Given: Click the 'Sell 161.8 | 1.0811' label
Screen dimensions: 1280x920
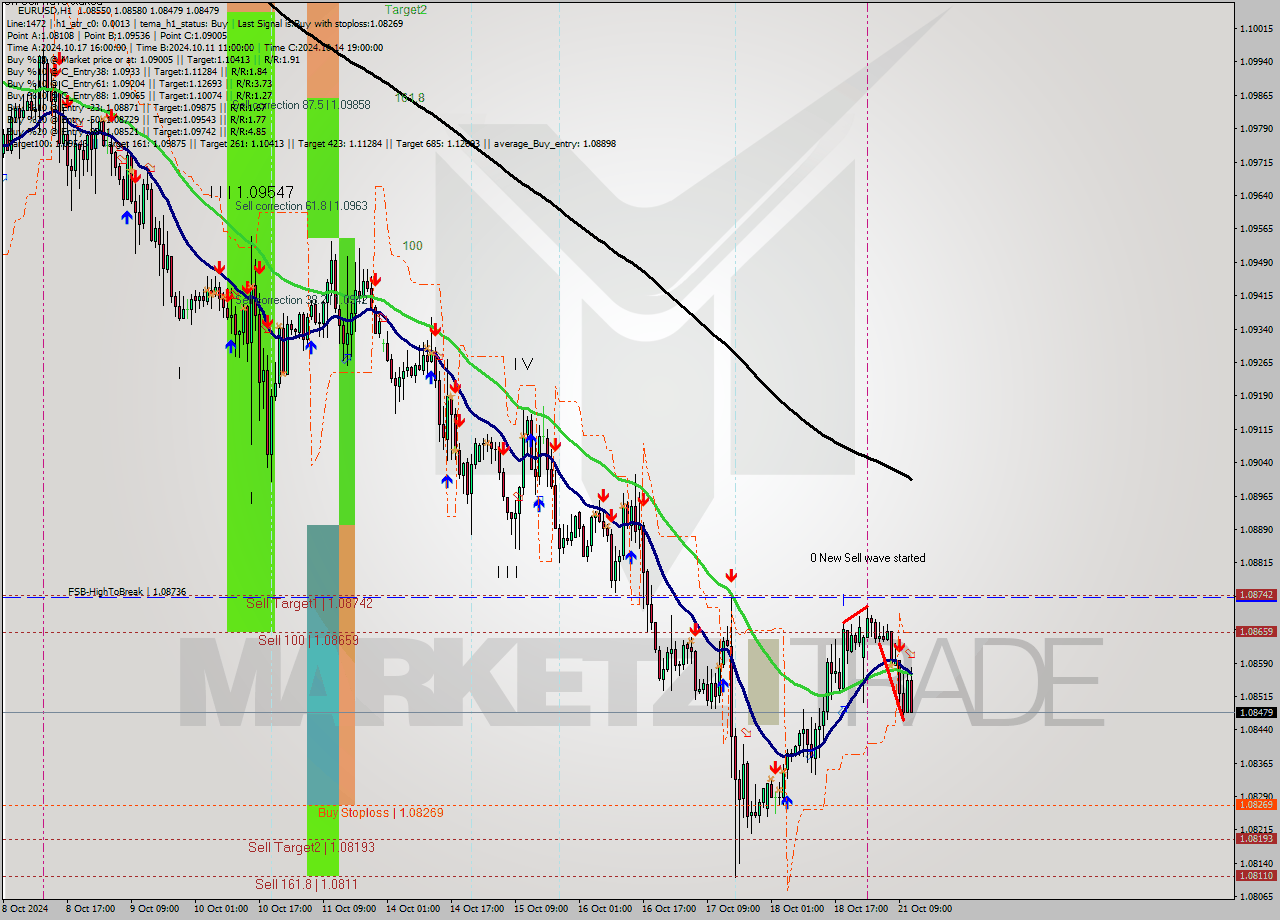Looking at the screenshot, I should [306, 884].
